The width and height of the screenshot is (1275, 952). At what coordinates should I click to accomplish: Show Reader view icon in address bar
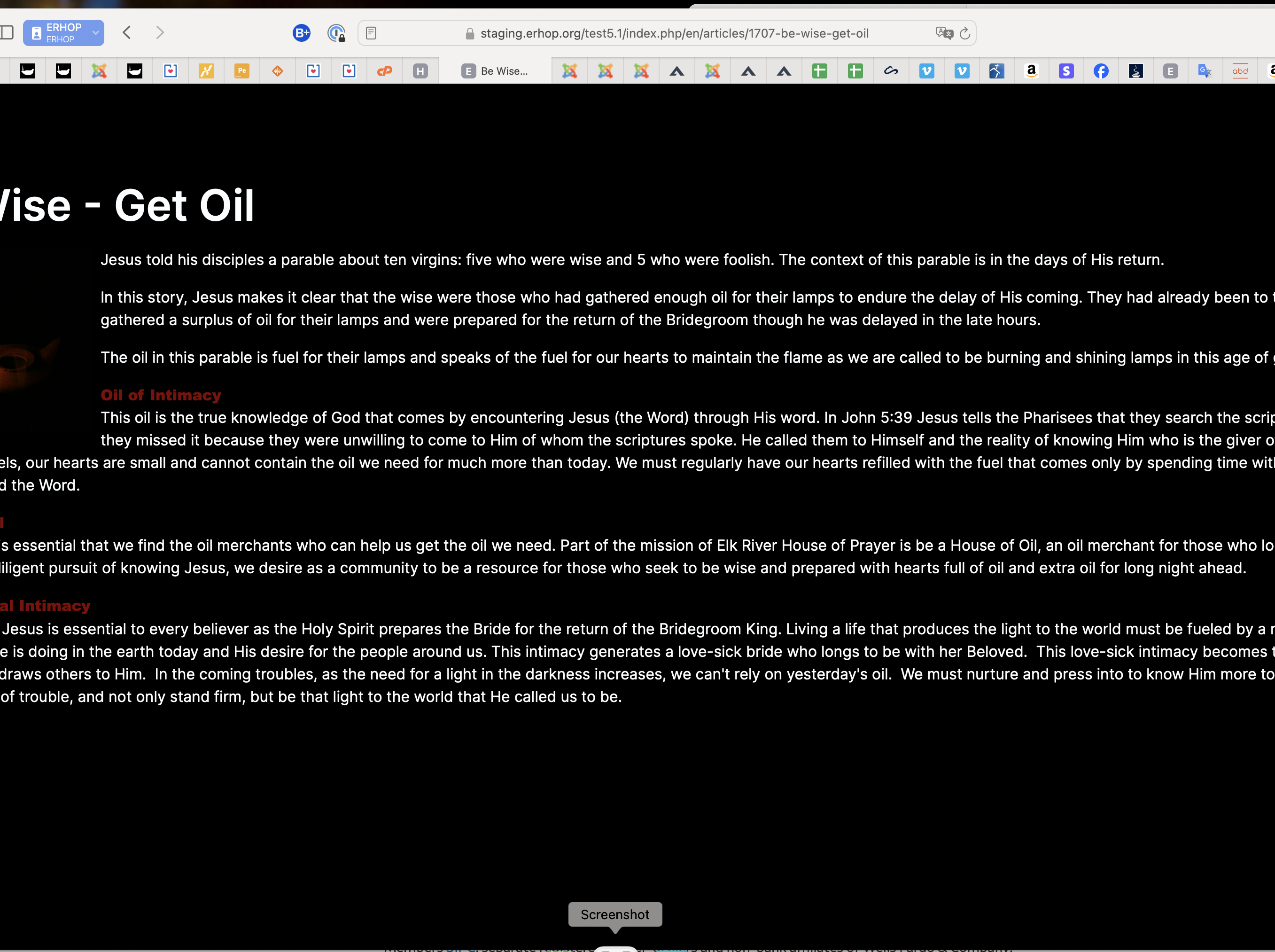tap(371, 33)
